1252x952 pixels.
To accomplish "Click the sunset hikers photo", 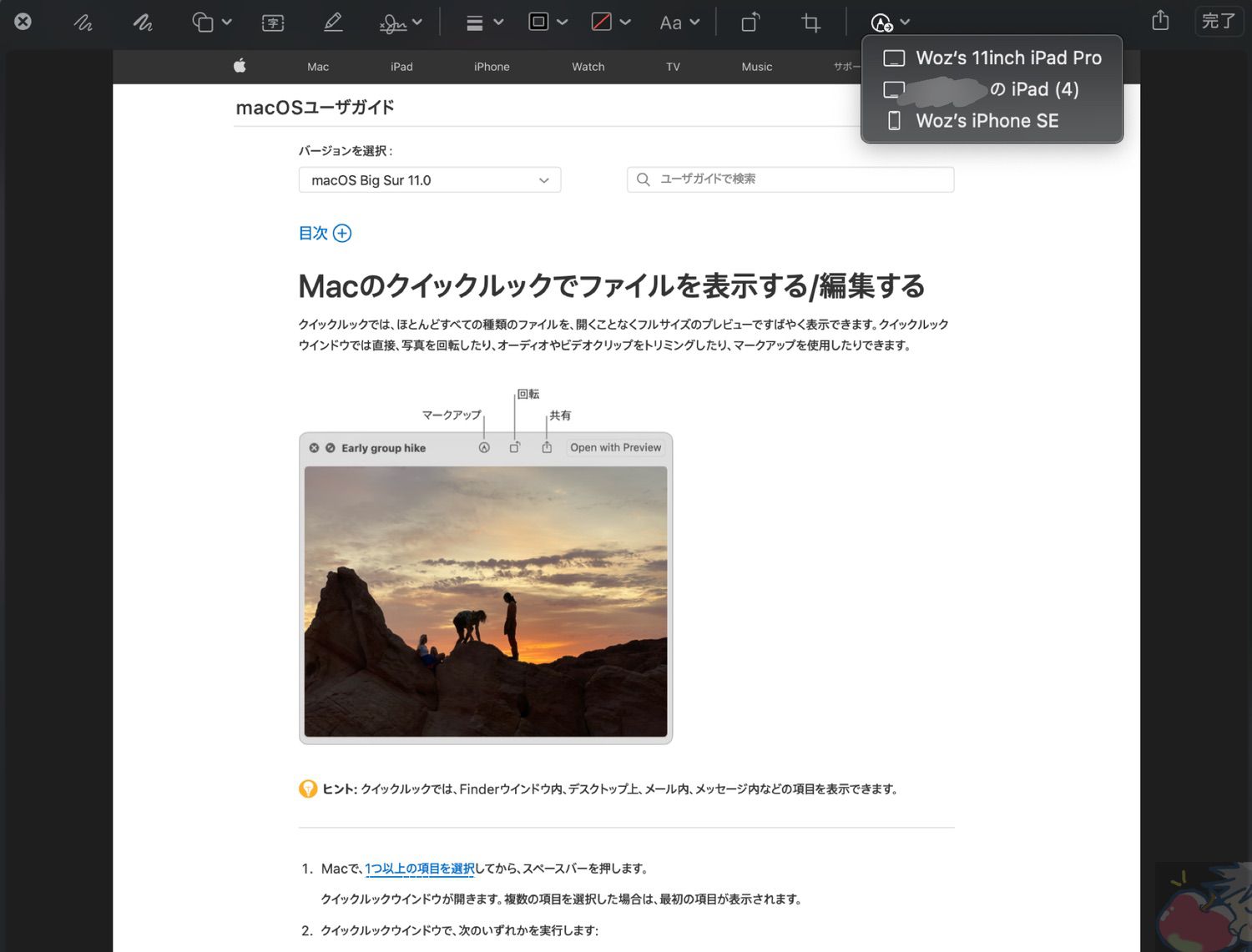I will [x=486, y=602].
